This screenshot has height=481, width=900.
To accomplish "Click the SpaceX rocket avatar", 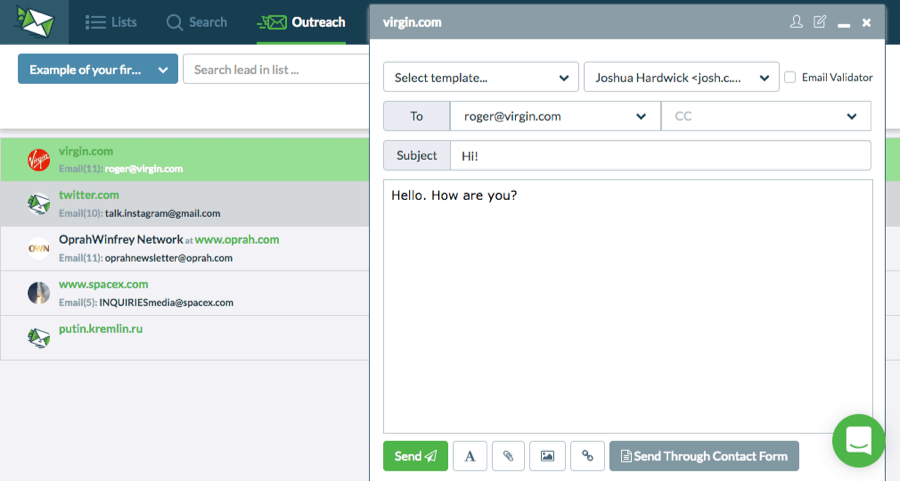I will coord(38,293).
